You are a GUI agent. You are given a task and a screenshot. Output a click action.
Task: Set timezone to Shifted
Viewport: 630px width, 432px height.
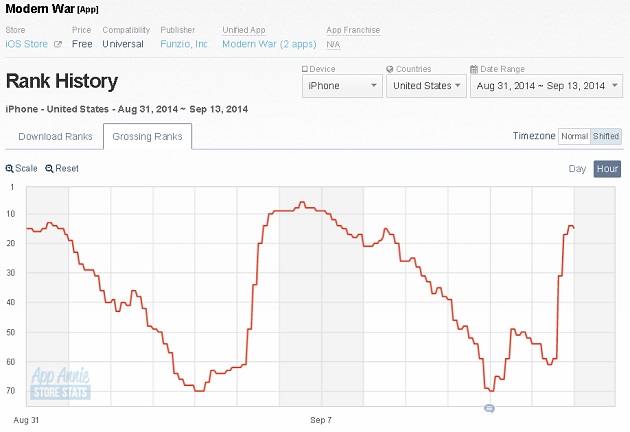605,136
